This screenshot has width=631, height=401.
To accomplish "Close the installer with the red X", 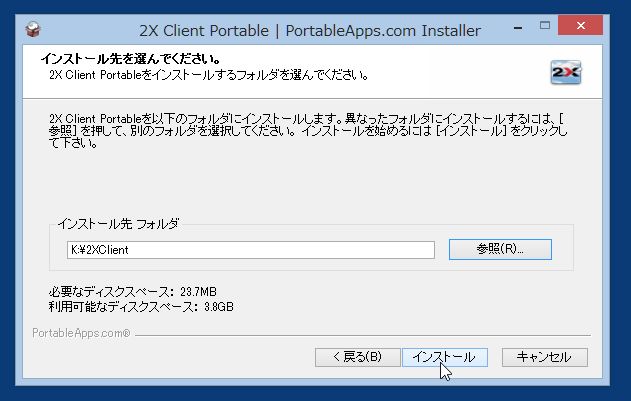I will click(580, 26).
